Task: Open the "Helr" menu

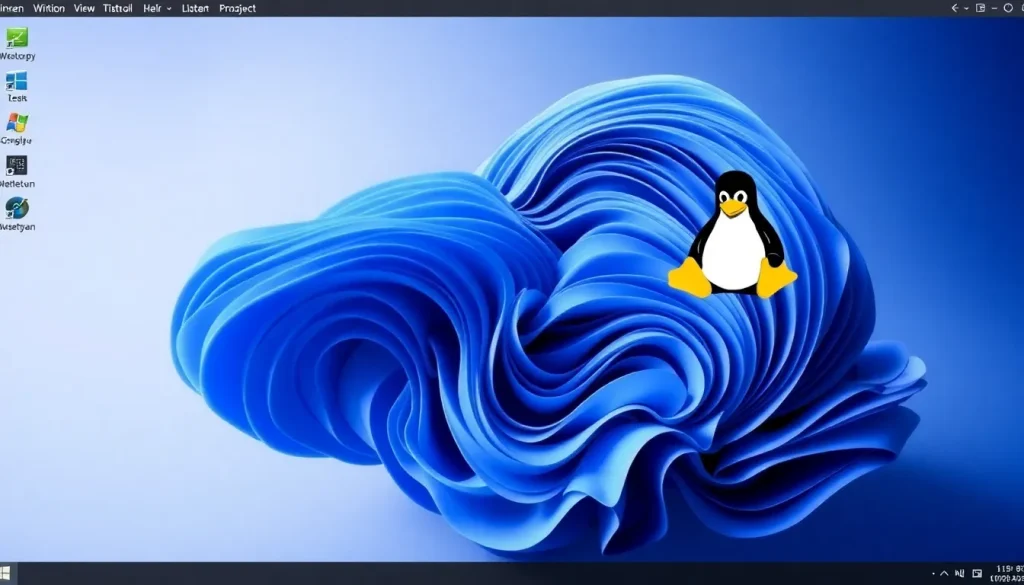Action: coord(152,8)
